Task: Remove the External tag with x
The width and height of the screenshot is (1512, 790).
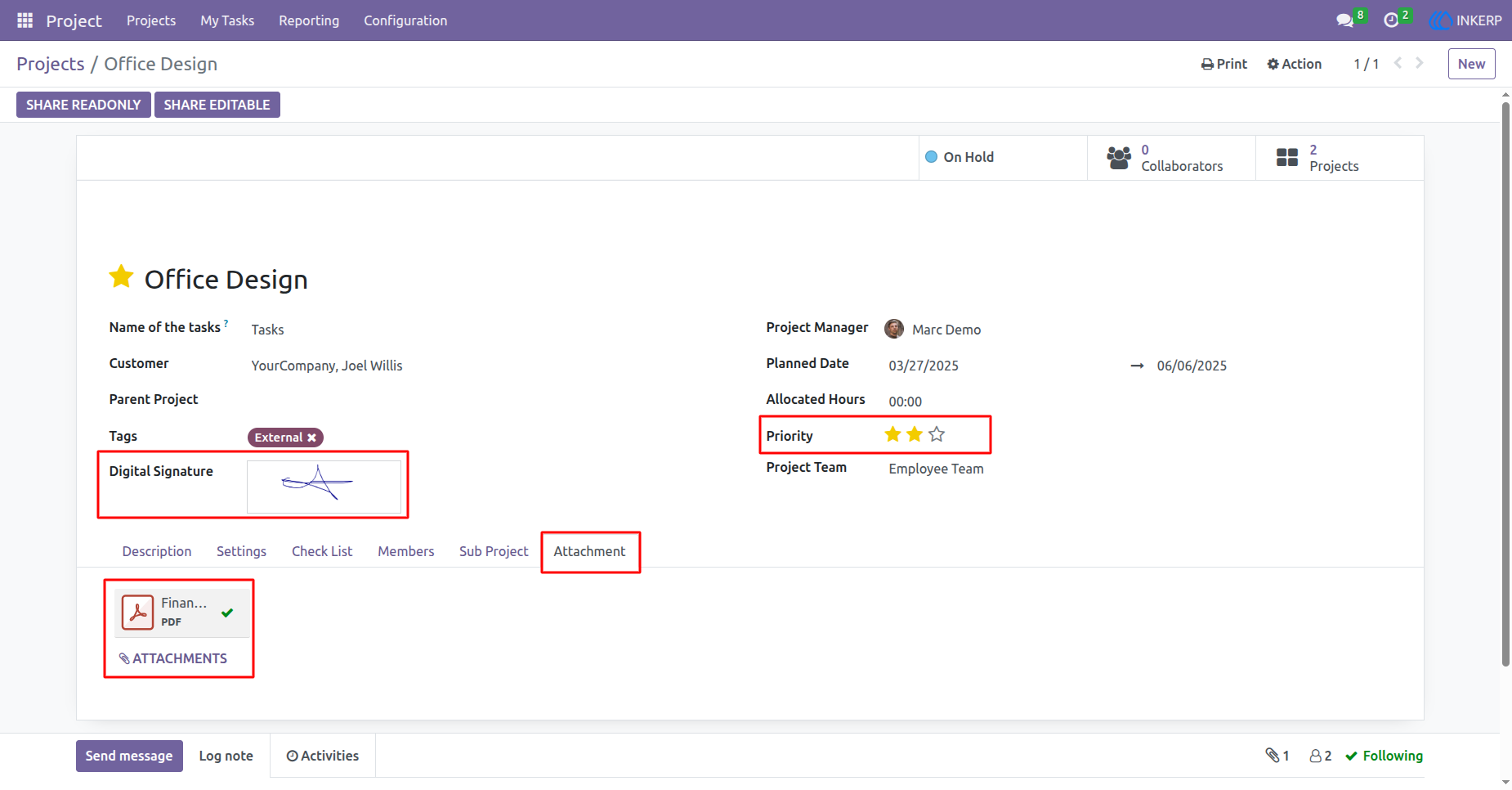Action: pos(311,438)
